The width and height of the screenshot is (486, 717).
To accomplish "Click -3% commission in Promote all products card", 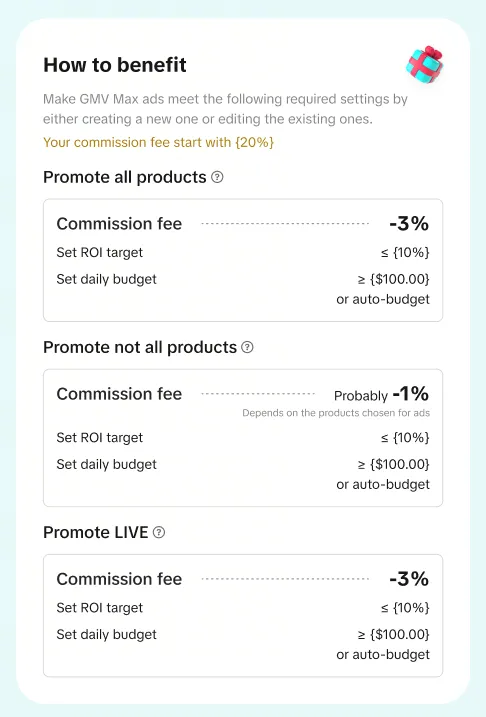I will pos(409,224).
